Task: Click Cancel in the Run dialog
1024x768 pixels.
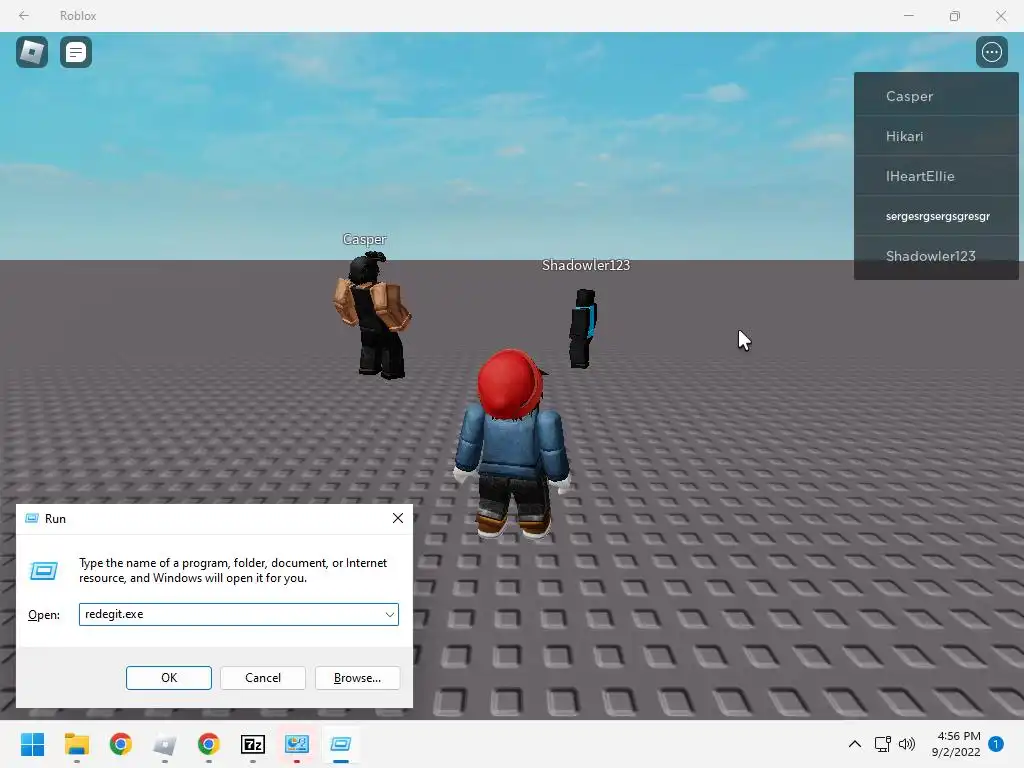Action: [263, 678]
